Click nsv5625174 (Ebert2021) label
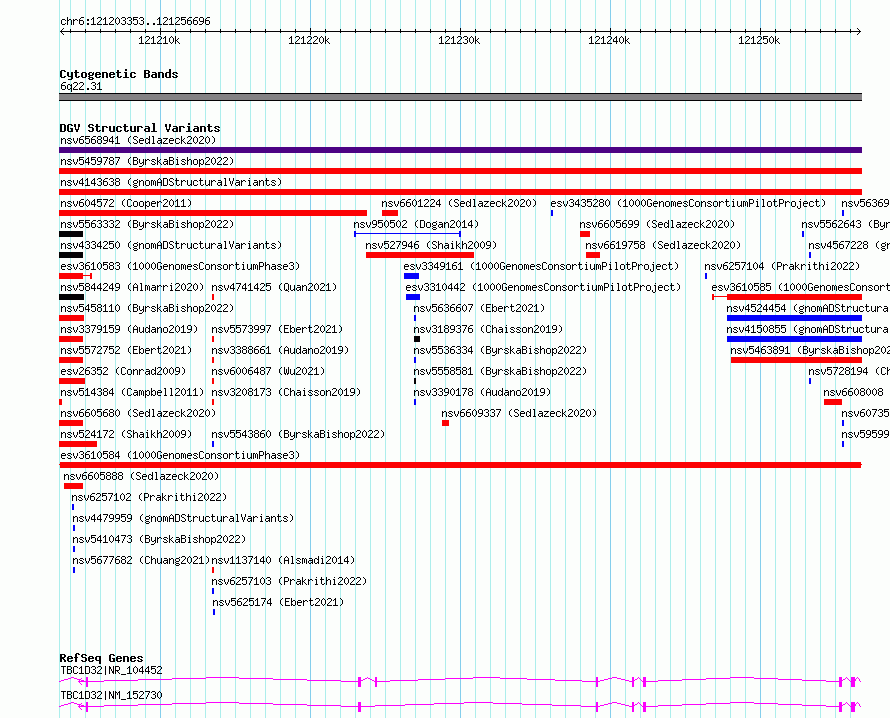Image resolution: width=890 pixels, height=718 pixels. pyautogui.click(x=278, y=602)
